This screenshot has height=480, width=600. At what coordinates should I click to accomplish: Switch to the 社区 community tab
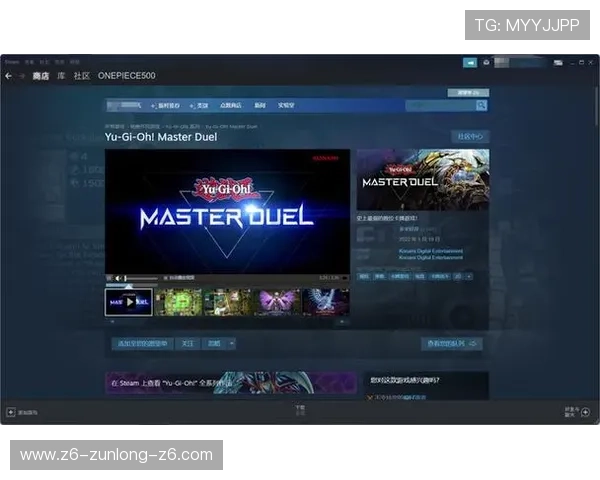[x=81, y=76]
